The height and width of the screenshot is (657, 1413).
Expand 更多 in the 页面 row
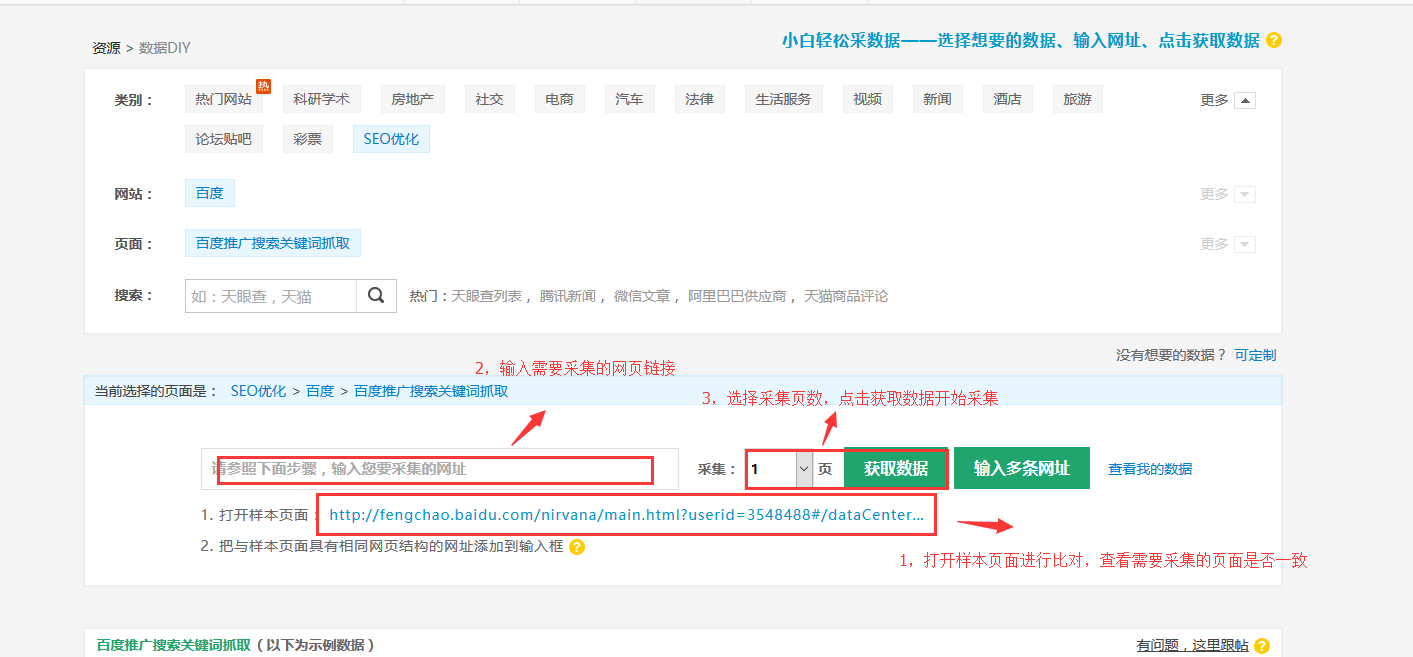[1244, 244]
